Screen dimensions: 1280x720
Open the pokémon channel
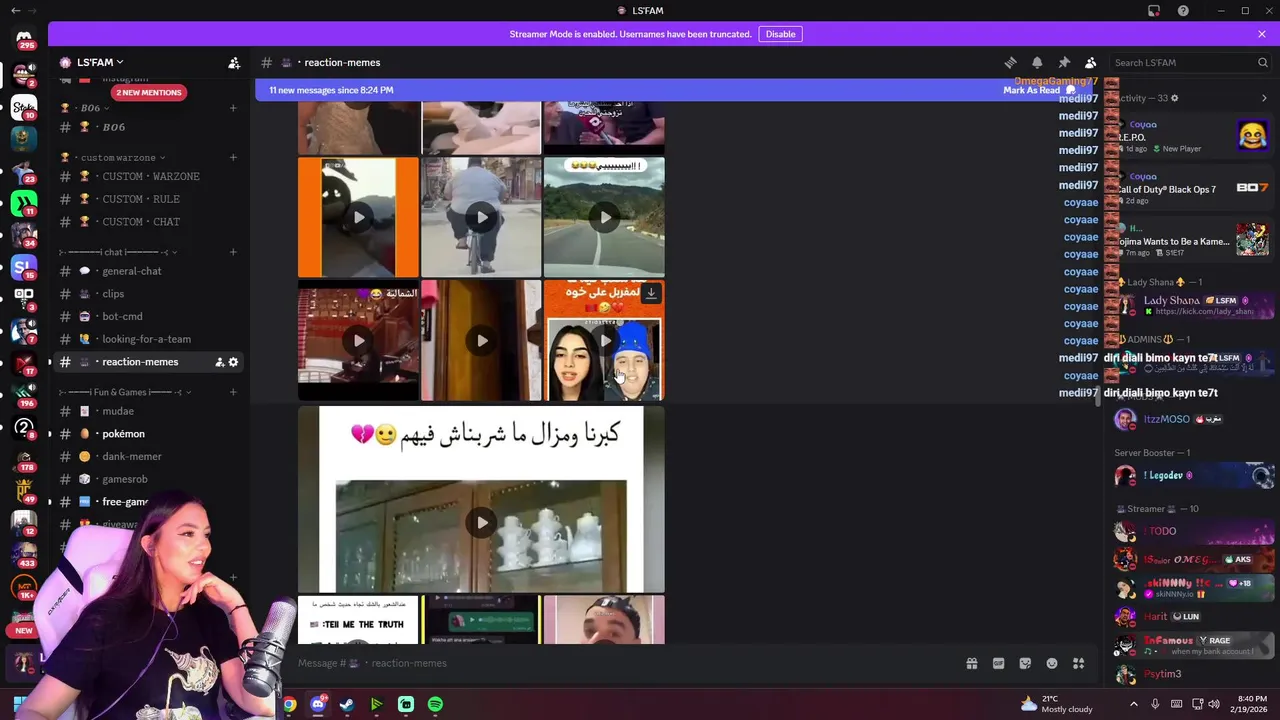[149, 434]
